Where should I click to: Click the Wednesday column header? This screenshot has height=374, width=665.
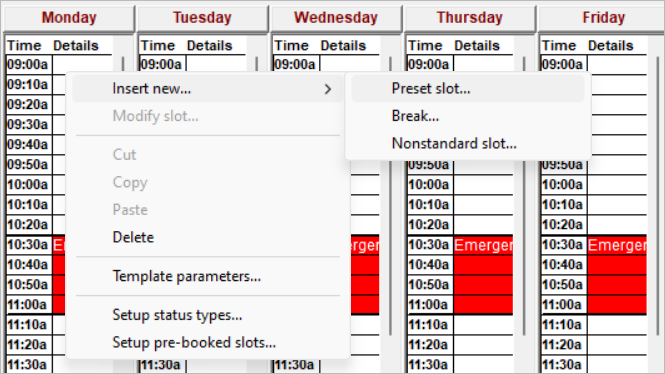tap(336, 18)
